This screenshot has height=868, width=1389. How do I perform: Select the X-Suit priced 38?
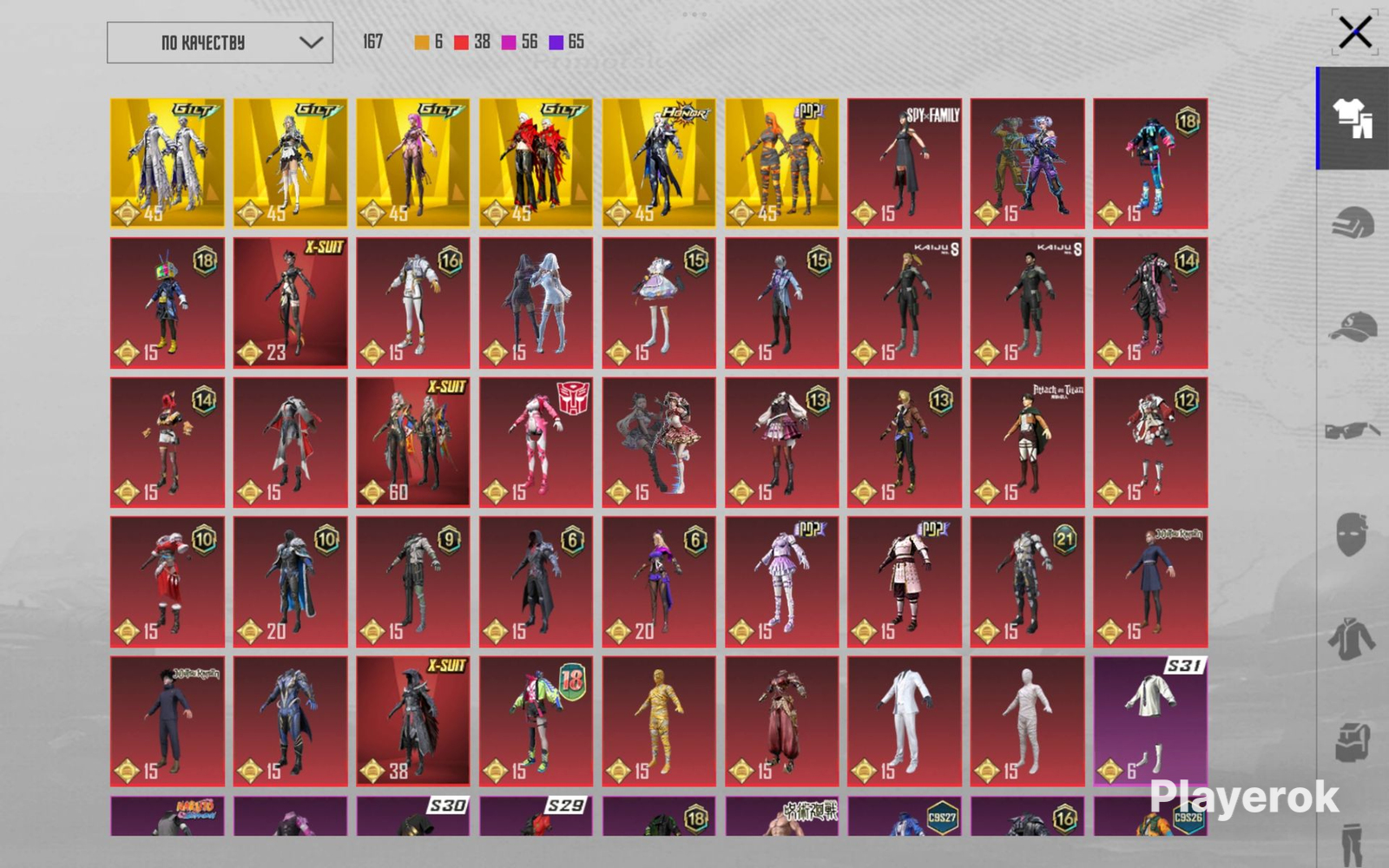(x=413, y=721)
